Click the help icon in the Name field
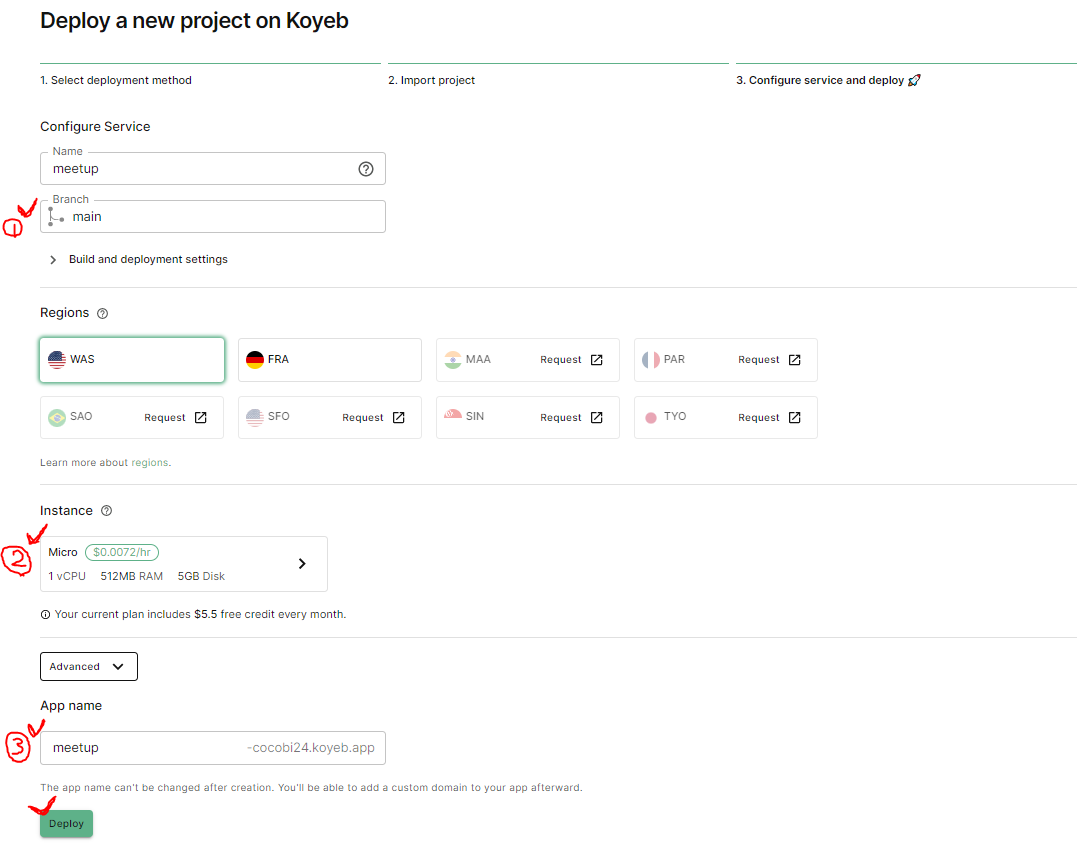 [366, 169]
